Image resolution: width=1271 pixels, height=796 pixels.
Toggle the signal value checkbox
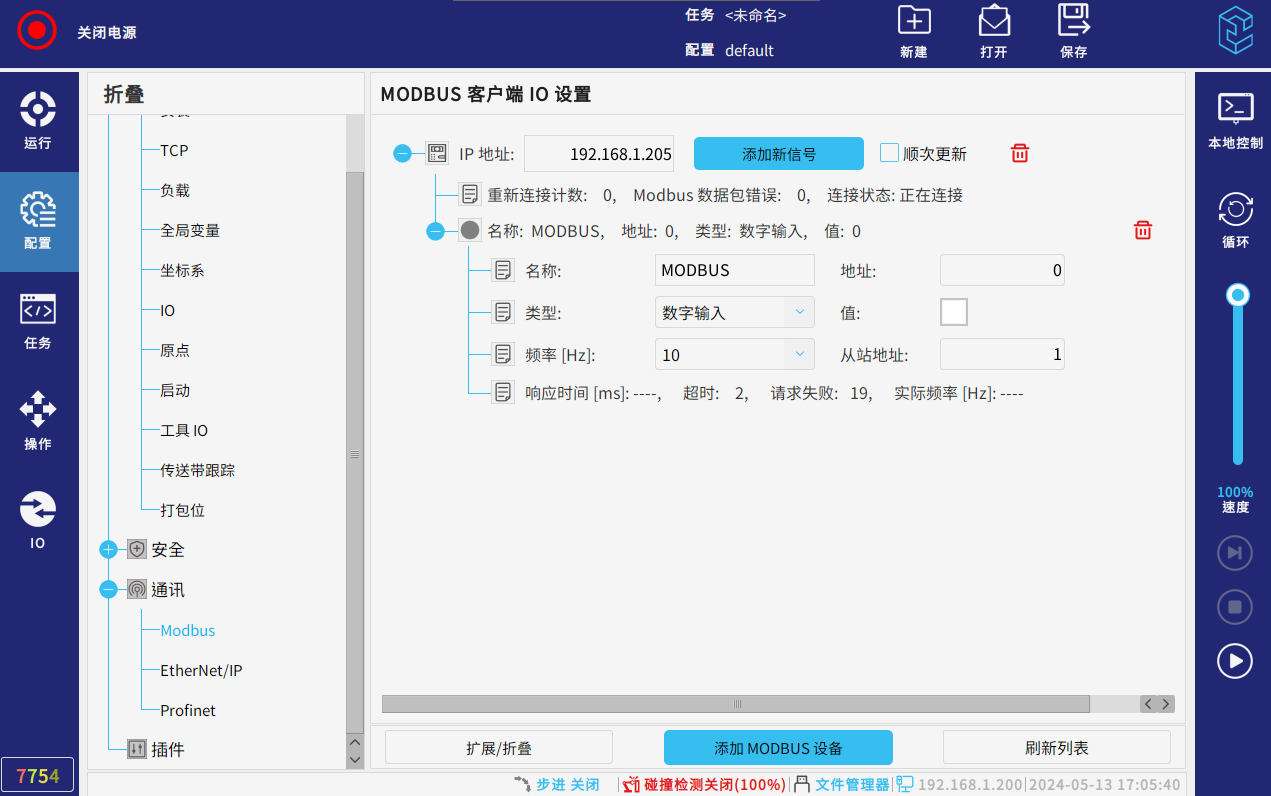(x=953, y=312)
